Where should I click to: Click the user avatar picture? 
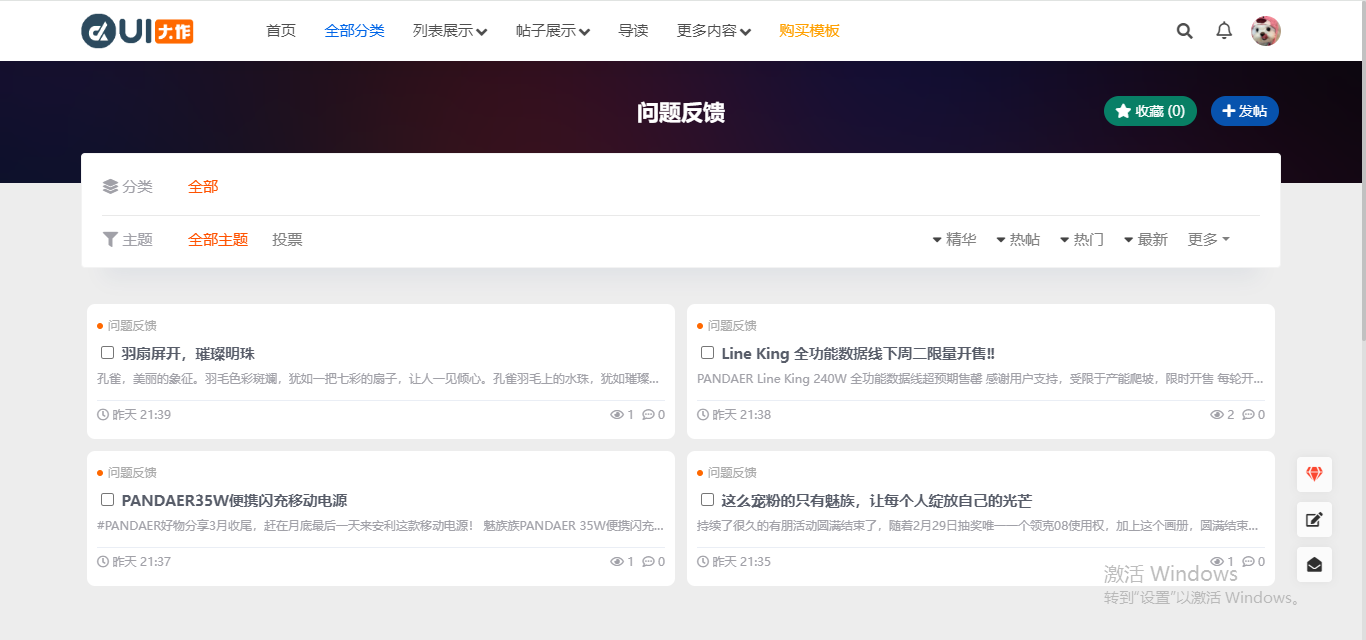tap(1265, 31)
